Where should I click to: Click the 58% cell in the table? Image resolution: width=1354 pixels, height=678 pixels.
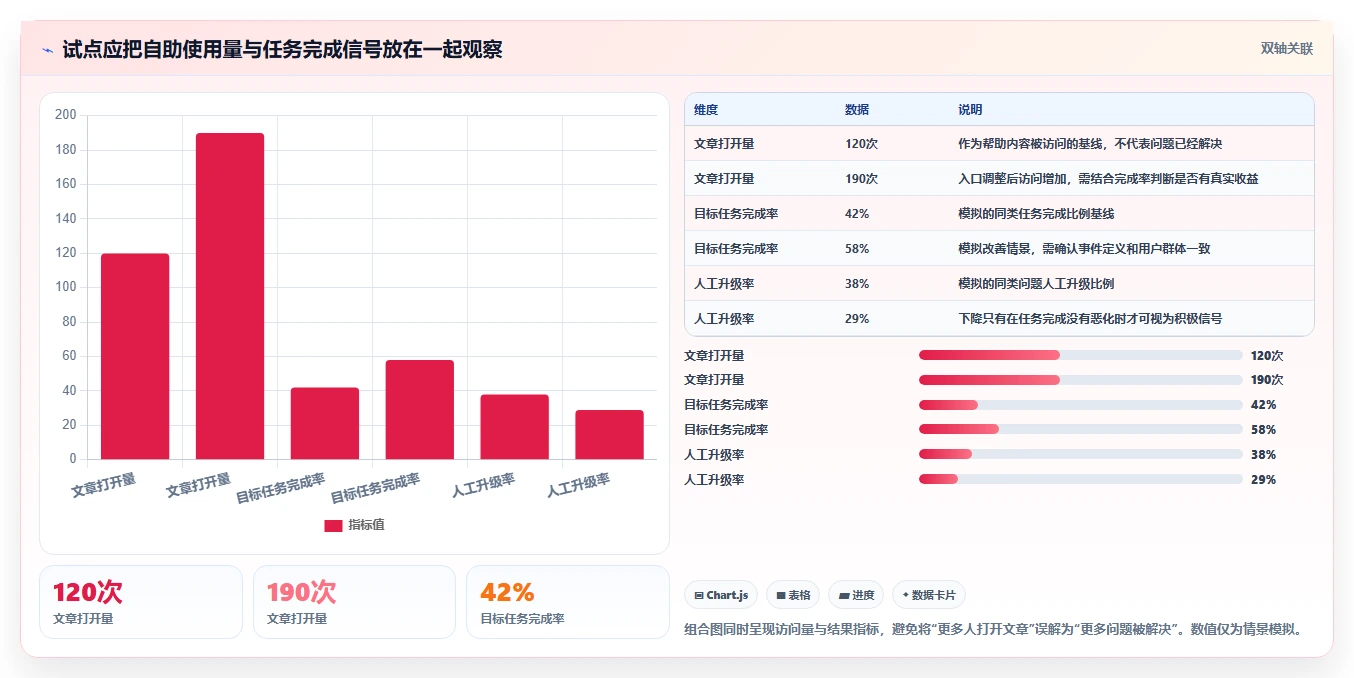857,249
